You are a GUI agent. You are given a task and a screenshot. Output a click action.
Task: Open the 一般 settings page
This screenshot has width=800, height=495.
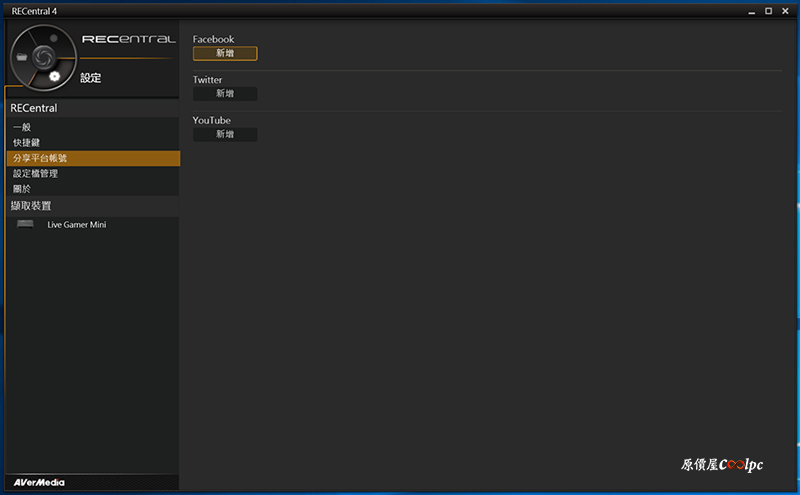(92, 127)
